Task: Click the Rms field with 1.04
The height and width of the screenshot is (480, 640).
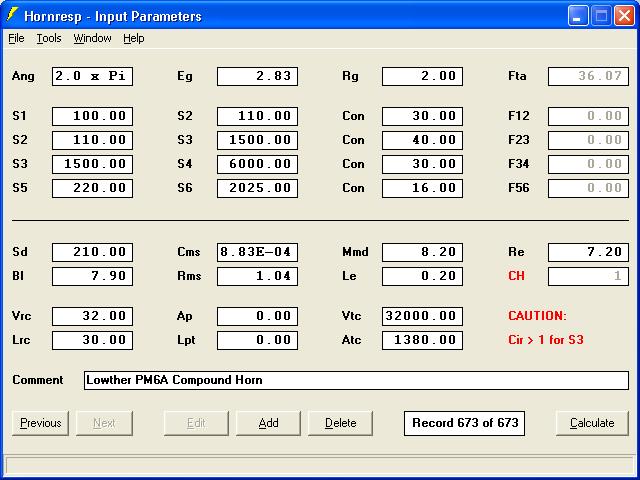Action: click(258, 276)
